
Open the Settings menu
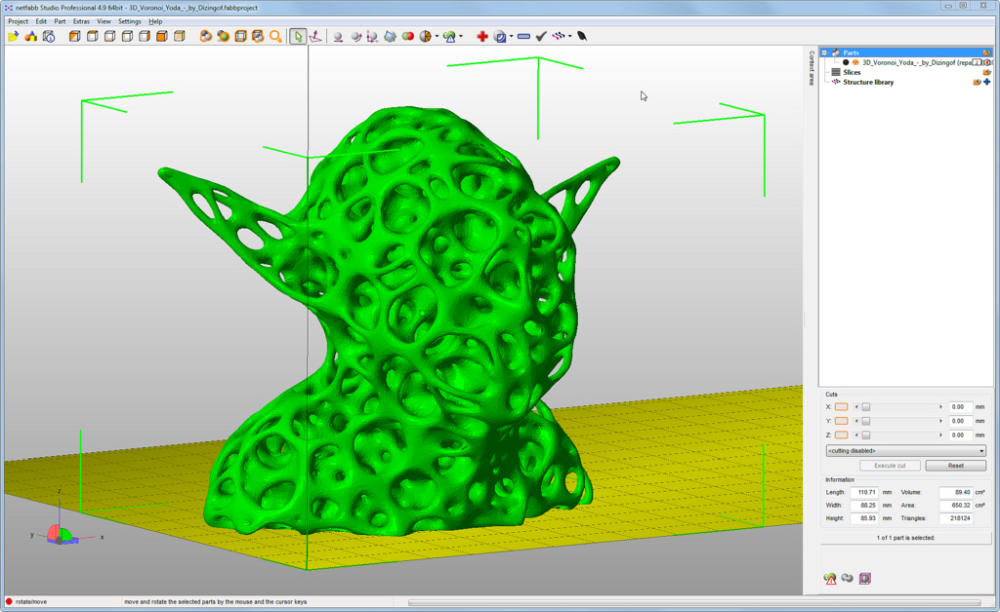point(129,21)
